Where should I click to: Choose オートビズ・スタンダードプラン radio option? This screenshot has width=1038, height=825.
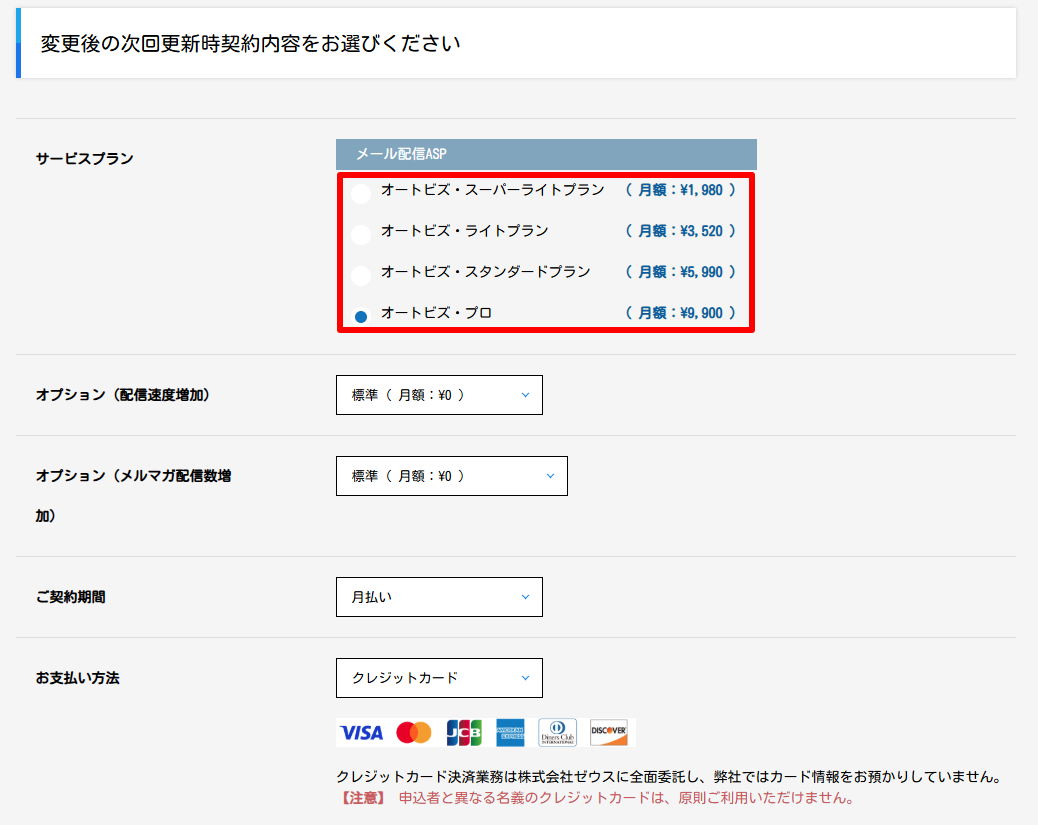click(x=361, y=275)
